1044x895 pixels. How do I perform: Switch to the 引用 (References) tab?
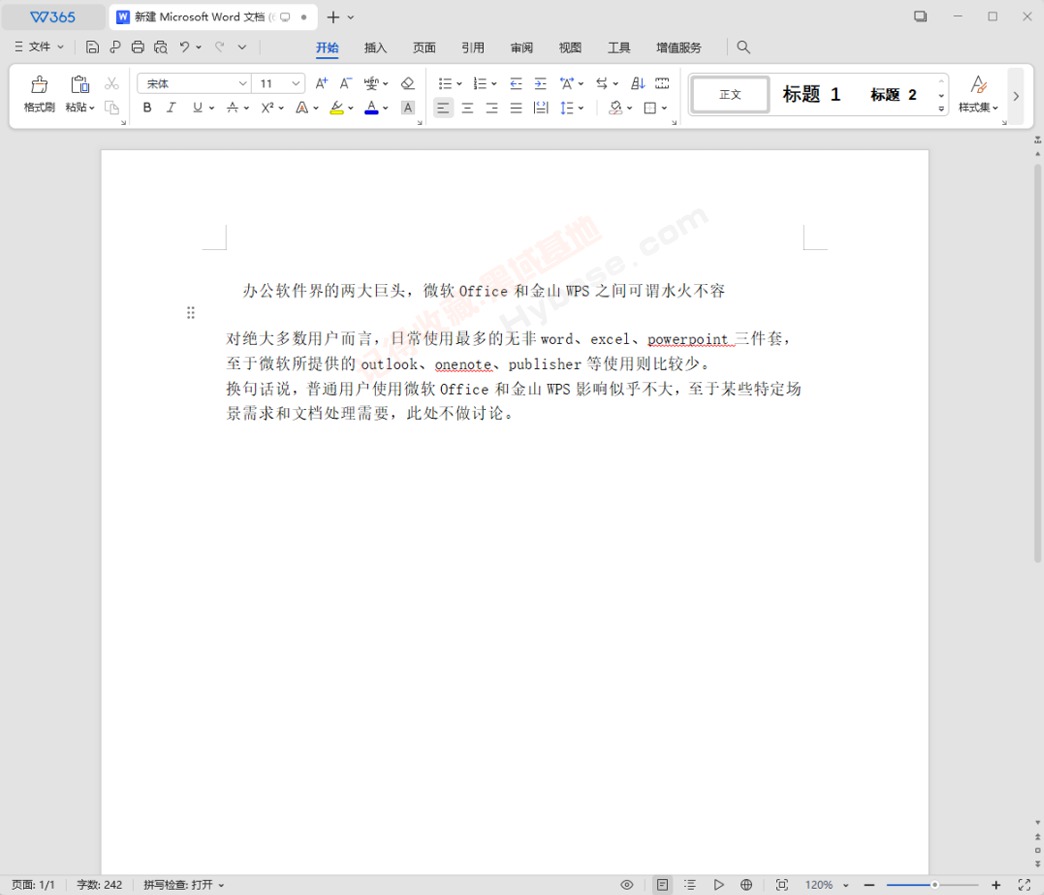click(473, 47)
